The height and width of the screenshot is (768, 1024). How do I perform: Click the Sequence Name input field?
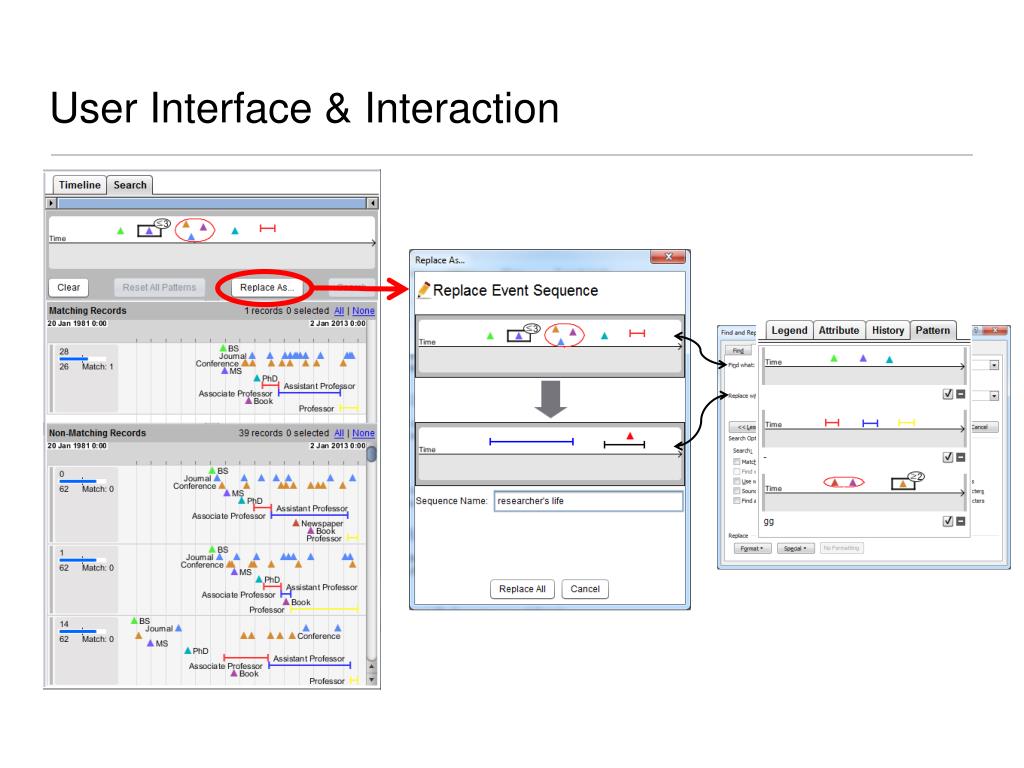click(x=588, y=501)
